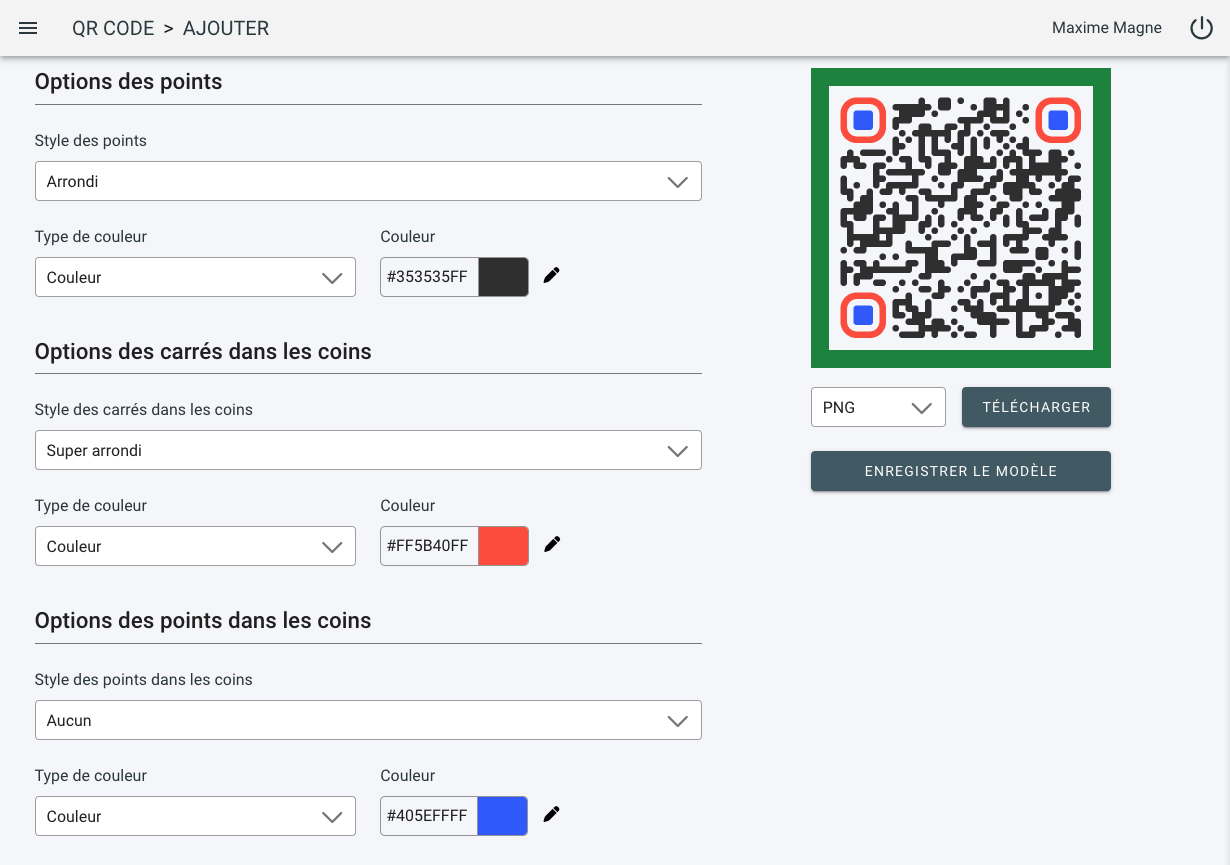Open the Style des points dropdown
This screenshot has width=1230, height=865.
pos(368,181)
